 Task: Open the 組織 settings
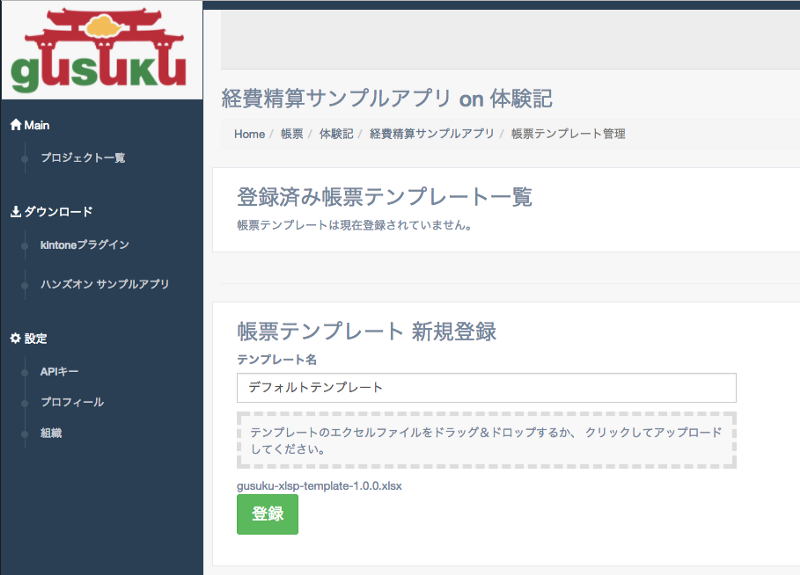point(51,433)
